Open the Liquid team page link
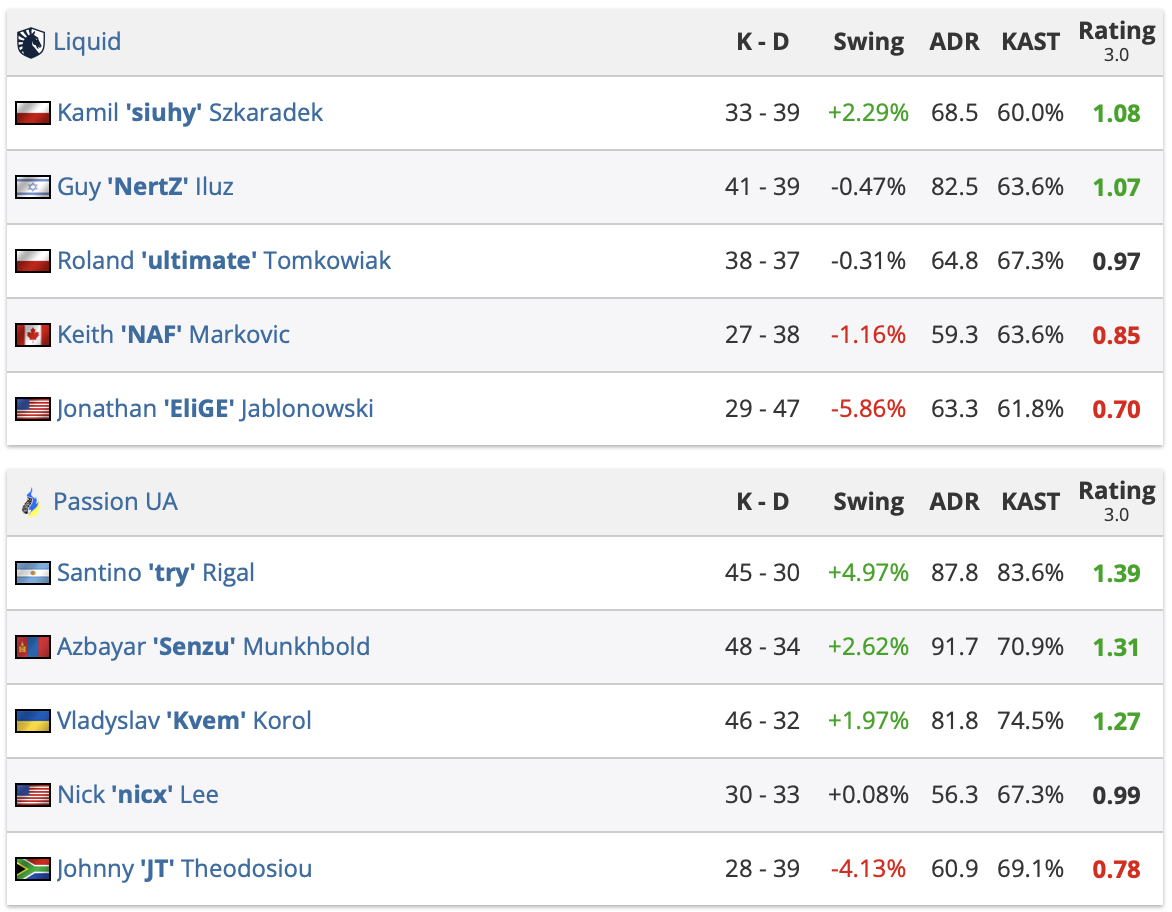This screenshot has width=1172, height=912. 87,42
